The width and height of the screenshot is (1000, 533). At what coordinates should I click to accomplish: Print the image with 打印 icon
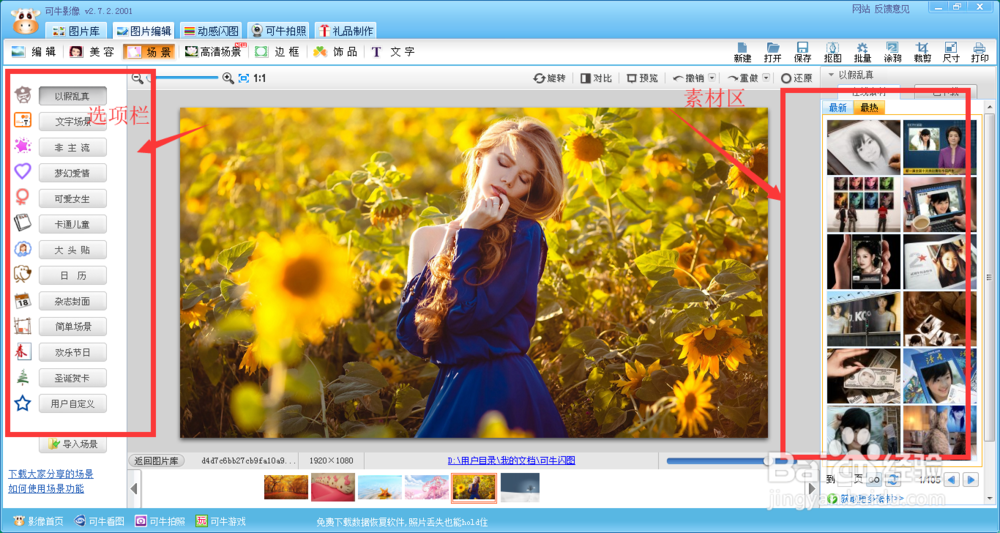(x=980, y=52)
